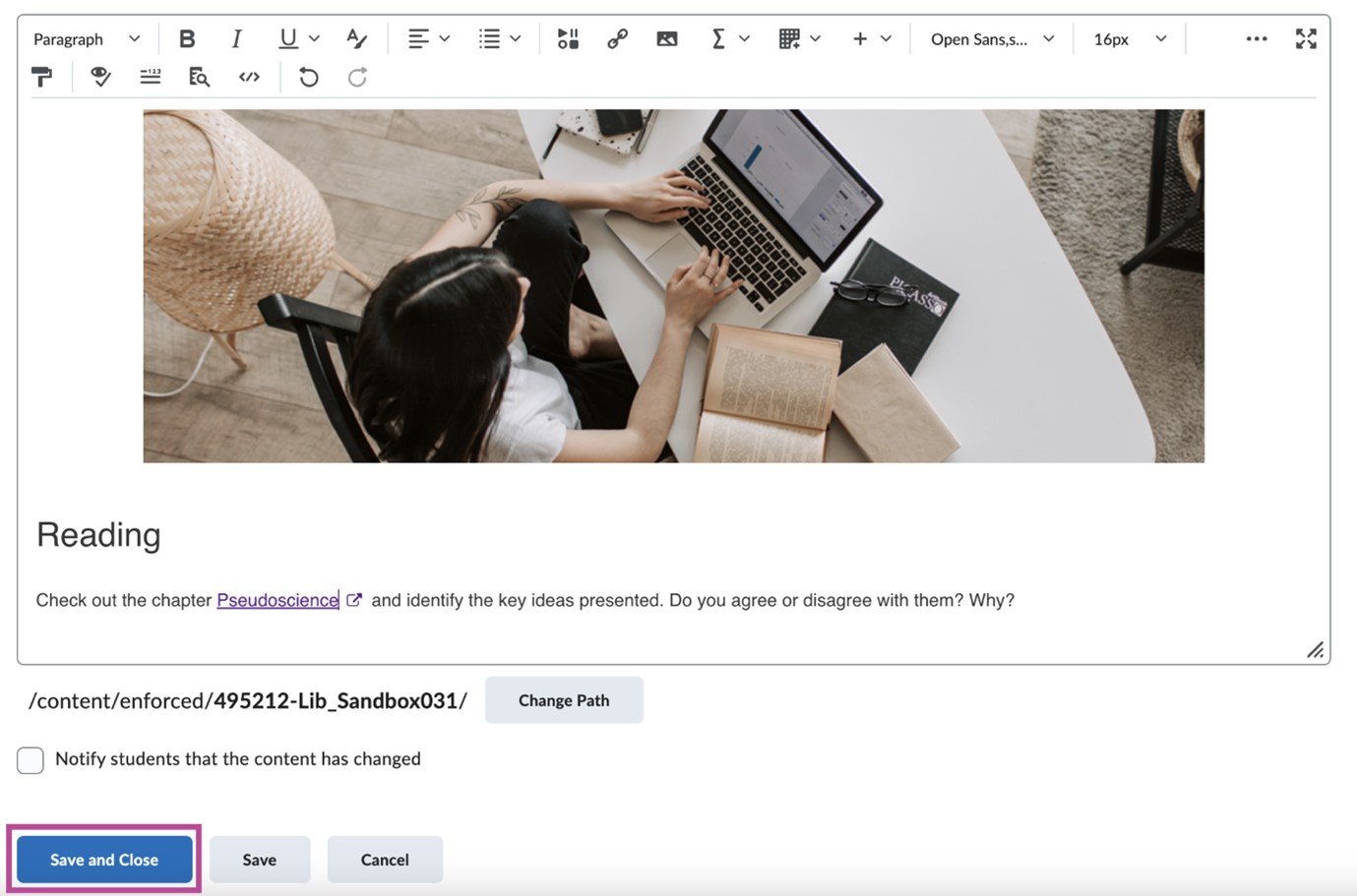Click the editor resize handle
The height and width of the screenshot is (896, 1357).
[1315, 650]
